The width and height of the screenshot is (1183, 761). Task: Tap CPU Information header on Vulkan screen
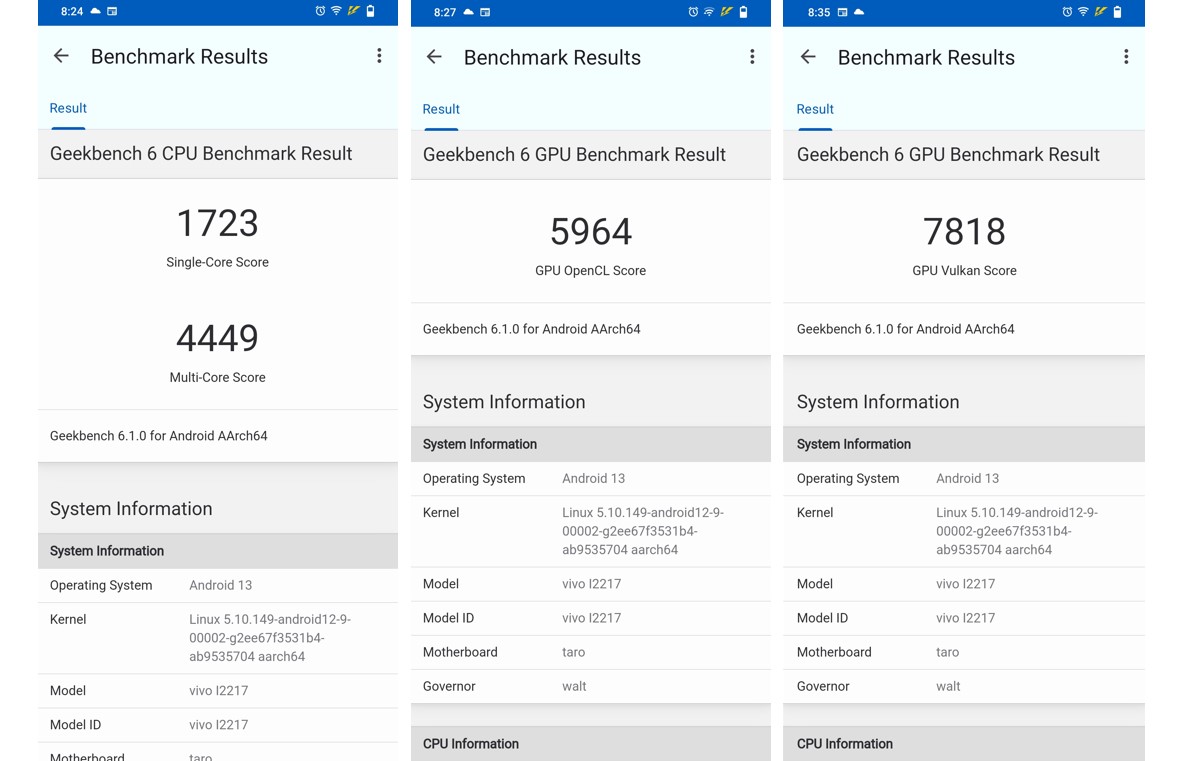964,744
